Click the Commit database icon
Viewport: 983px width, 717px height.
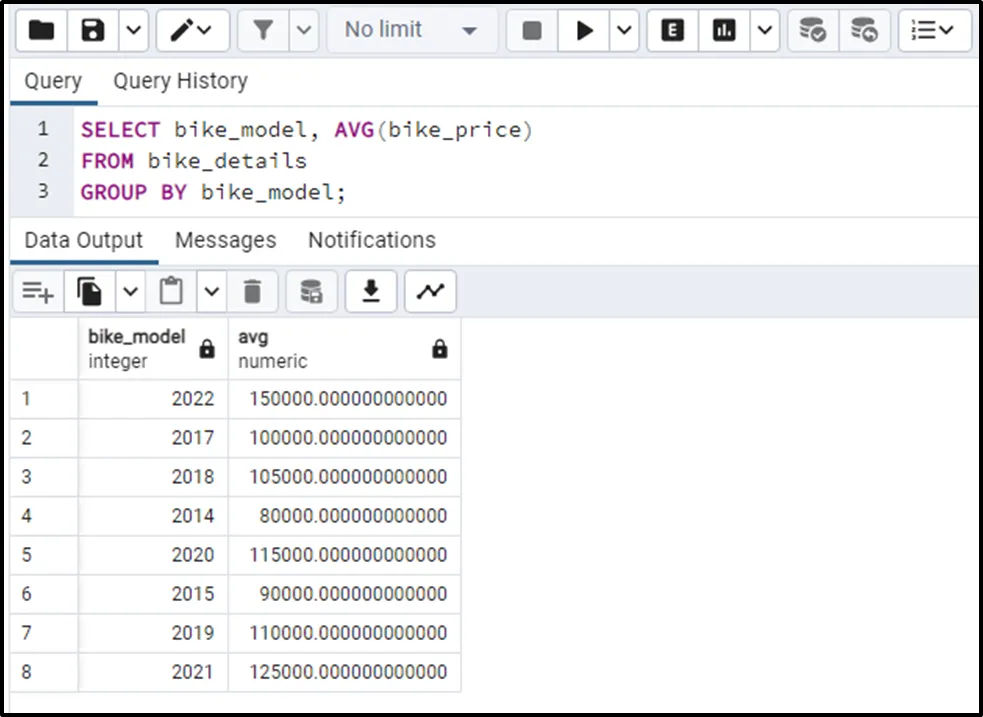(812, 31)
